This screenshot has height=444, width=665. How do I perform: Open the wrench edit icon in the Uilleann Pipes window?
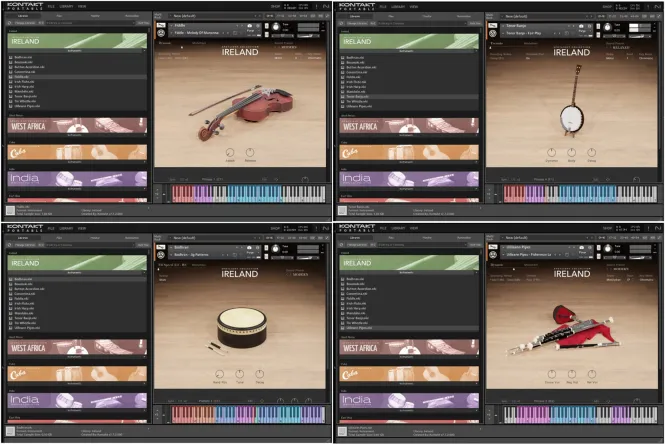(x=492, y=247)
